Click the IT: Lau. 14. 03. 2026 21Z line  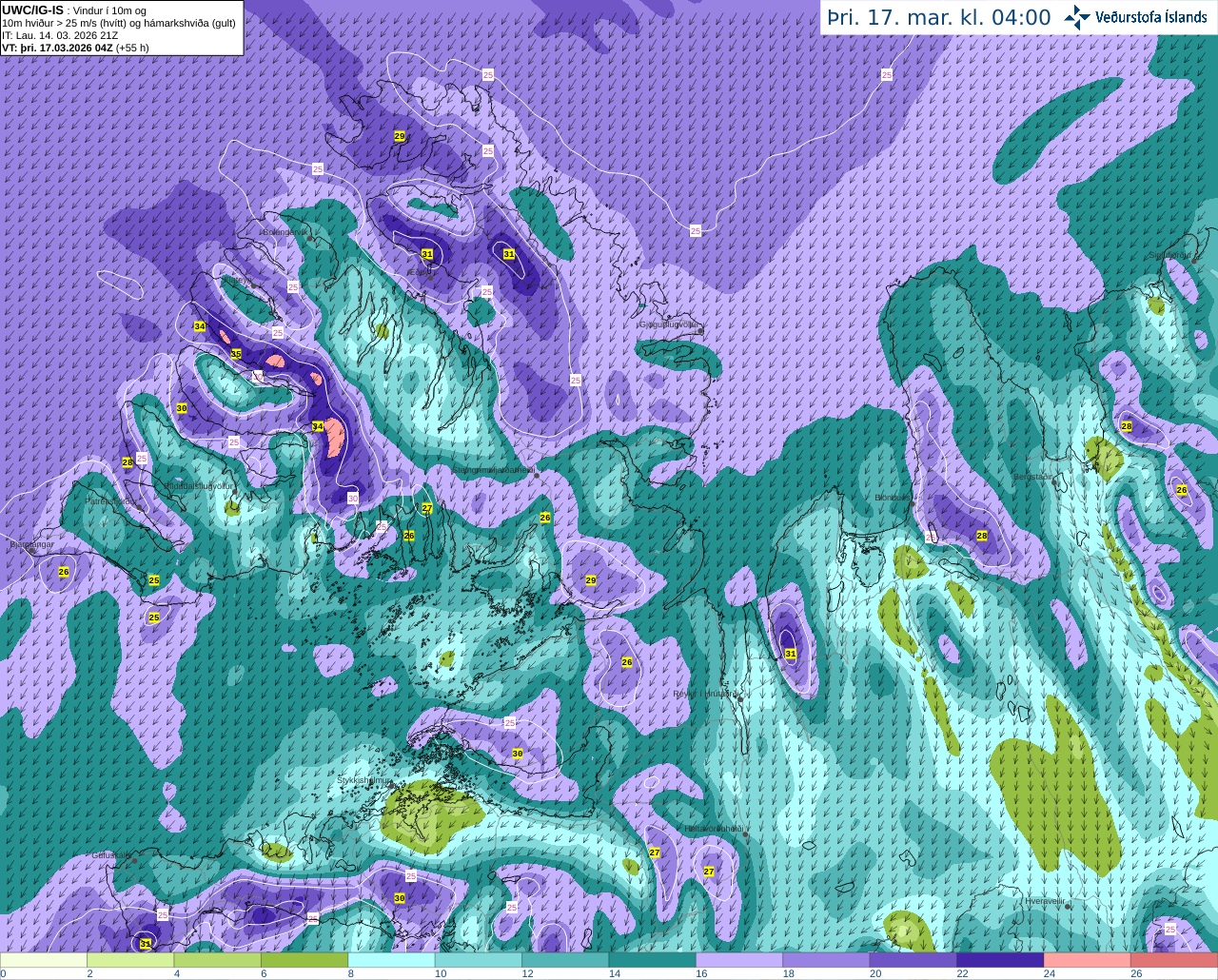[x=60, y=35]
